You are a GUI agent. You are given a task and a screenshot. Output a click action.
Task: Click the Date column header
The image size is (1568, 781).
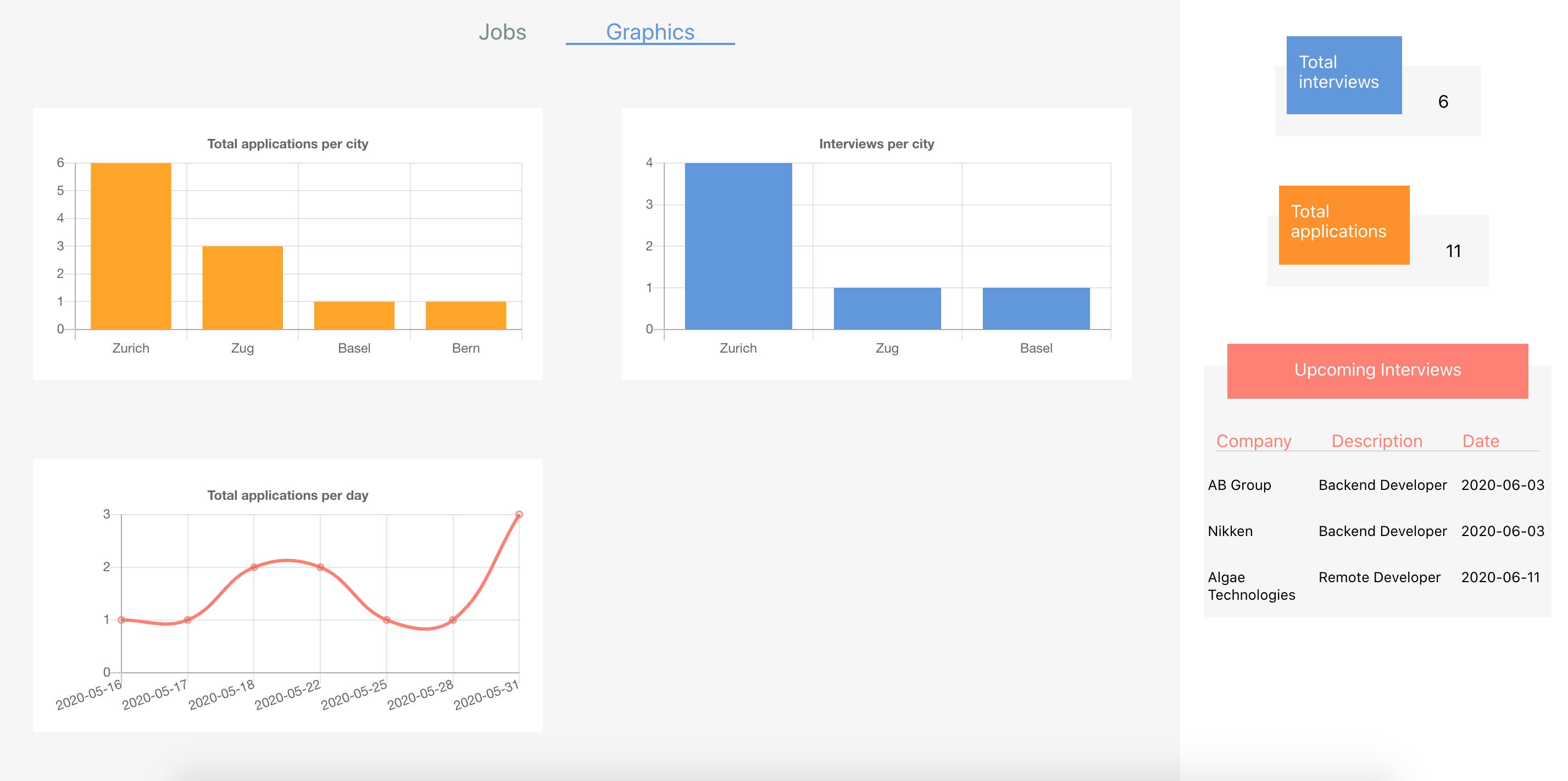click(x=1480, y=440)
